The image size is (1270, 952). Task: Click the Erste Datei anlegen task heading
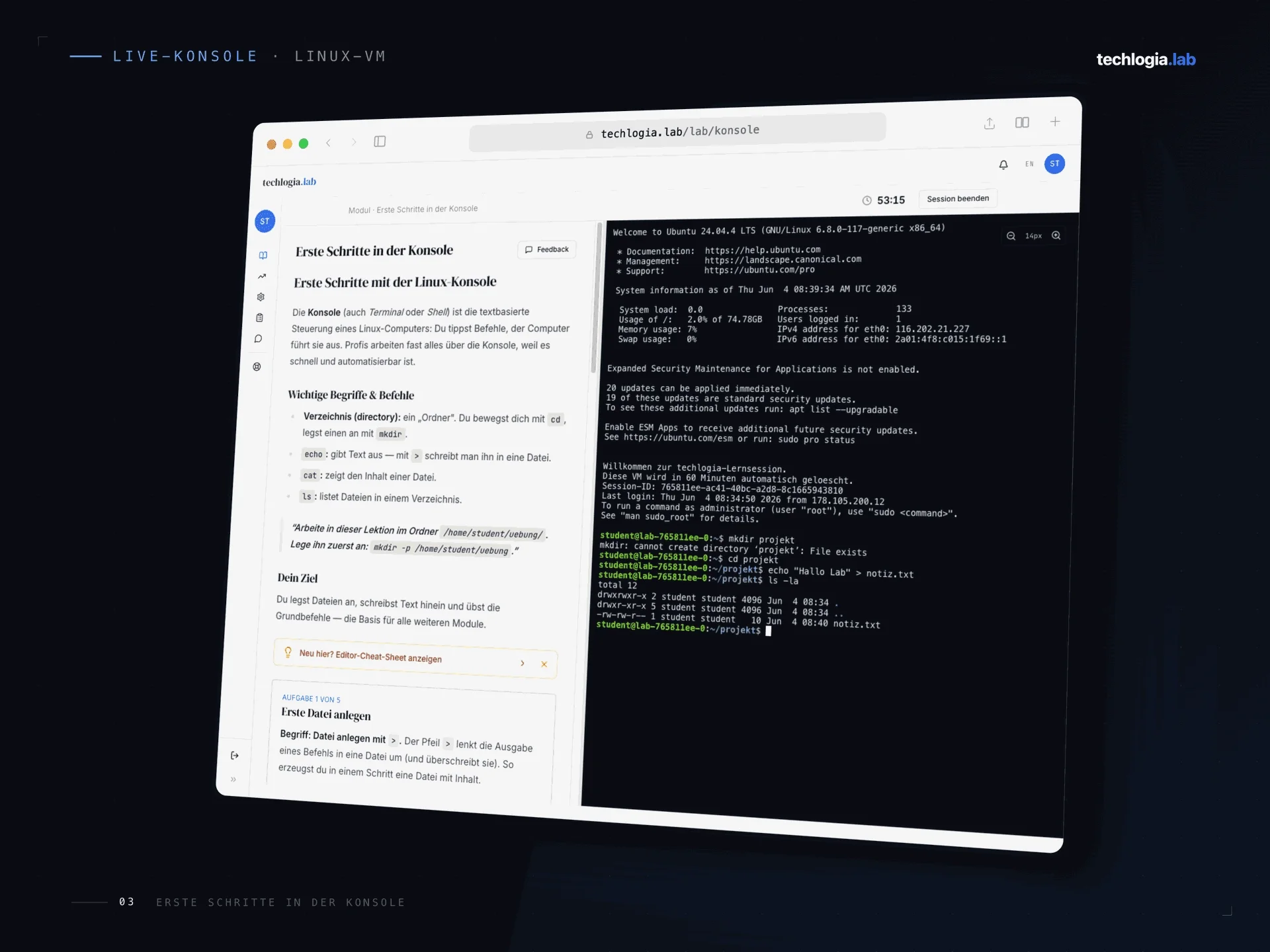(326, 714)
